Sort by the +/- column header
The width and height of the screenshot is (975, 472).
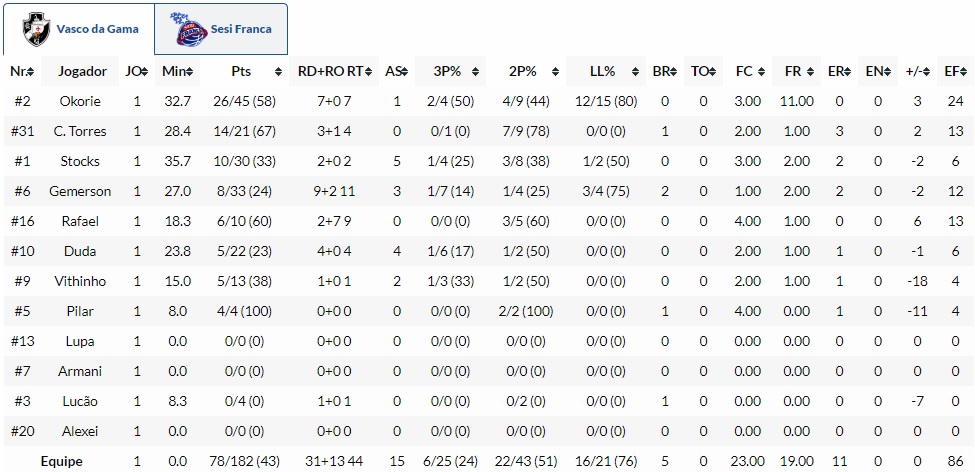(913, 72)
